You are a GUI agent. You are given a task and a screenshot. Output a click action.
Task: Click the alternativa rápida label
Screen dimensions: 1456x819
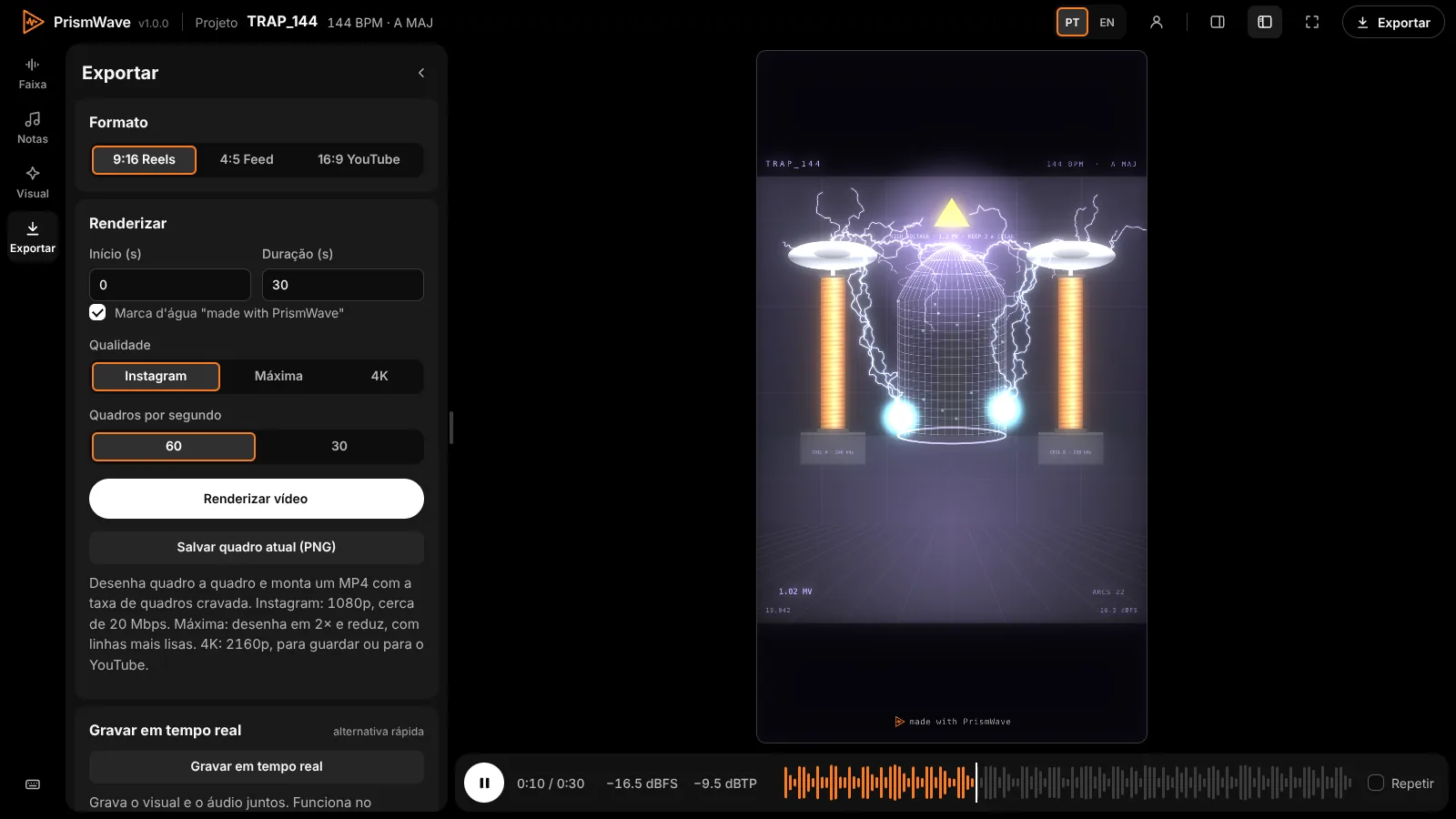click(x=379, y=732)
